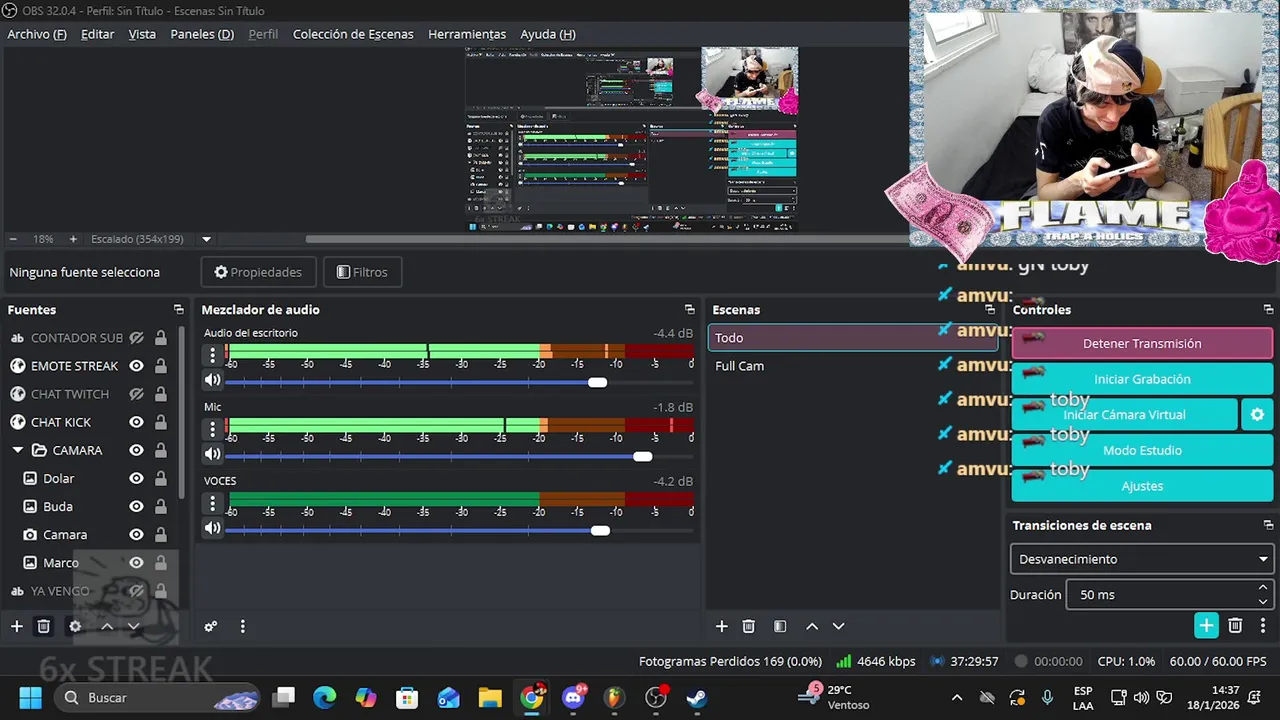Move scene up in Escenas toolbar
Viewport: 1280px width, 720px height.
(812, 626)
